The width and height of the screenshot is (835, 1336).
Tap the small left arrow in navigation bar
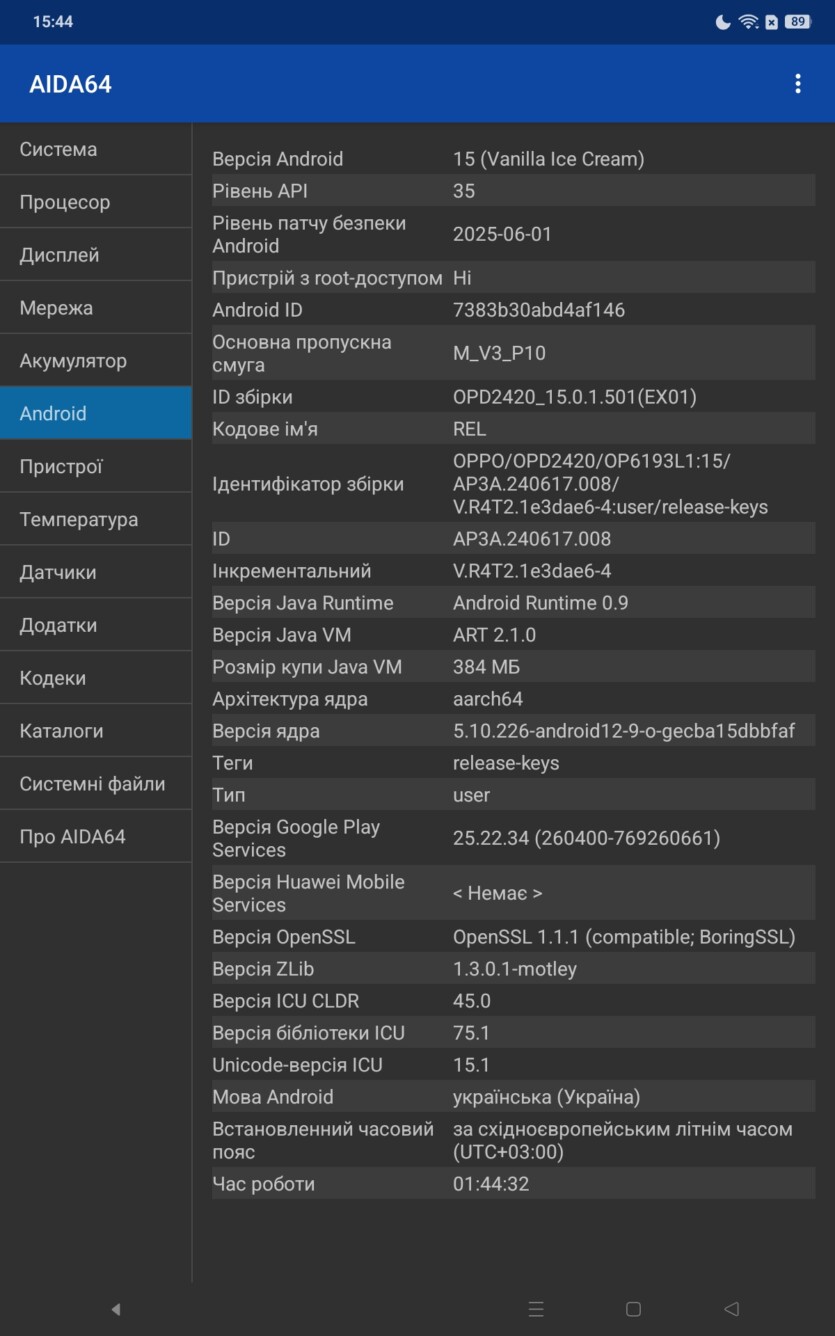pyautogui.click(x=116, y=1309)
